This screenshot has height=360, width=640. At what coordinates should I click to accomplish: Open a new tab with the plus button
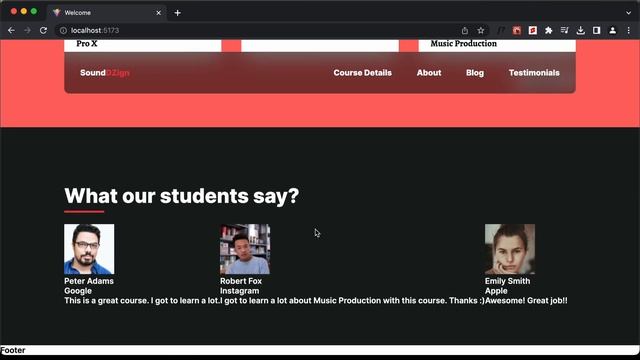click(x=178, y=13)
